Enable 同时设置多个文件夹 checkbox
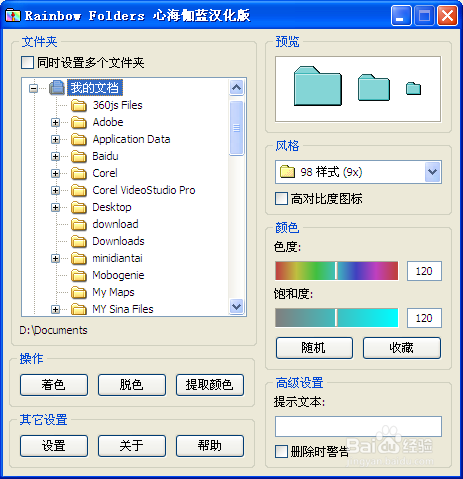463x479 pixels. pyautogui.click(x=27, y=63)
